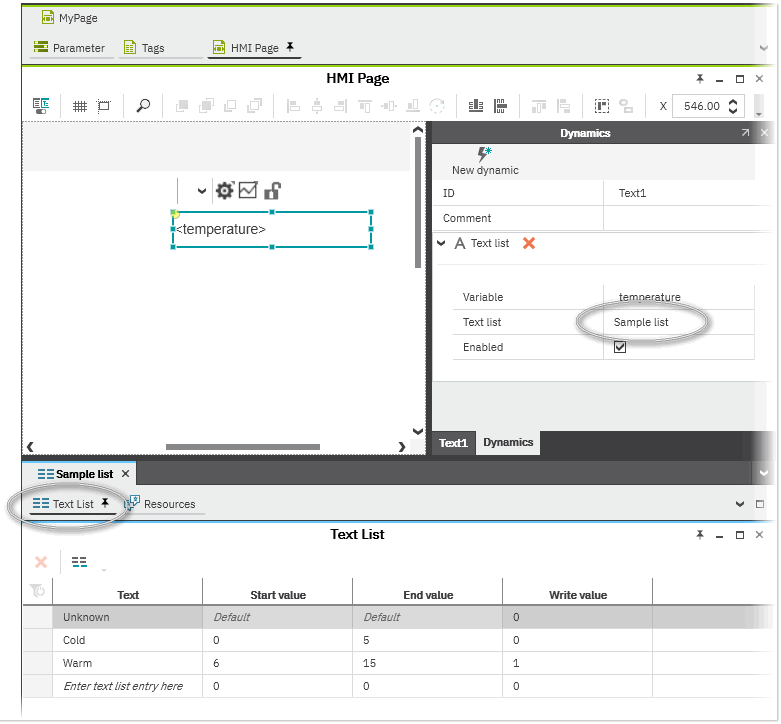The width and height of the screenshot is (781, 724).
Task: Click the X coordinate stepper up arrow
Action: (x=734, y=101)
